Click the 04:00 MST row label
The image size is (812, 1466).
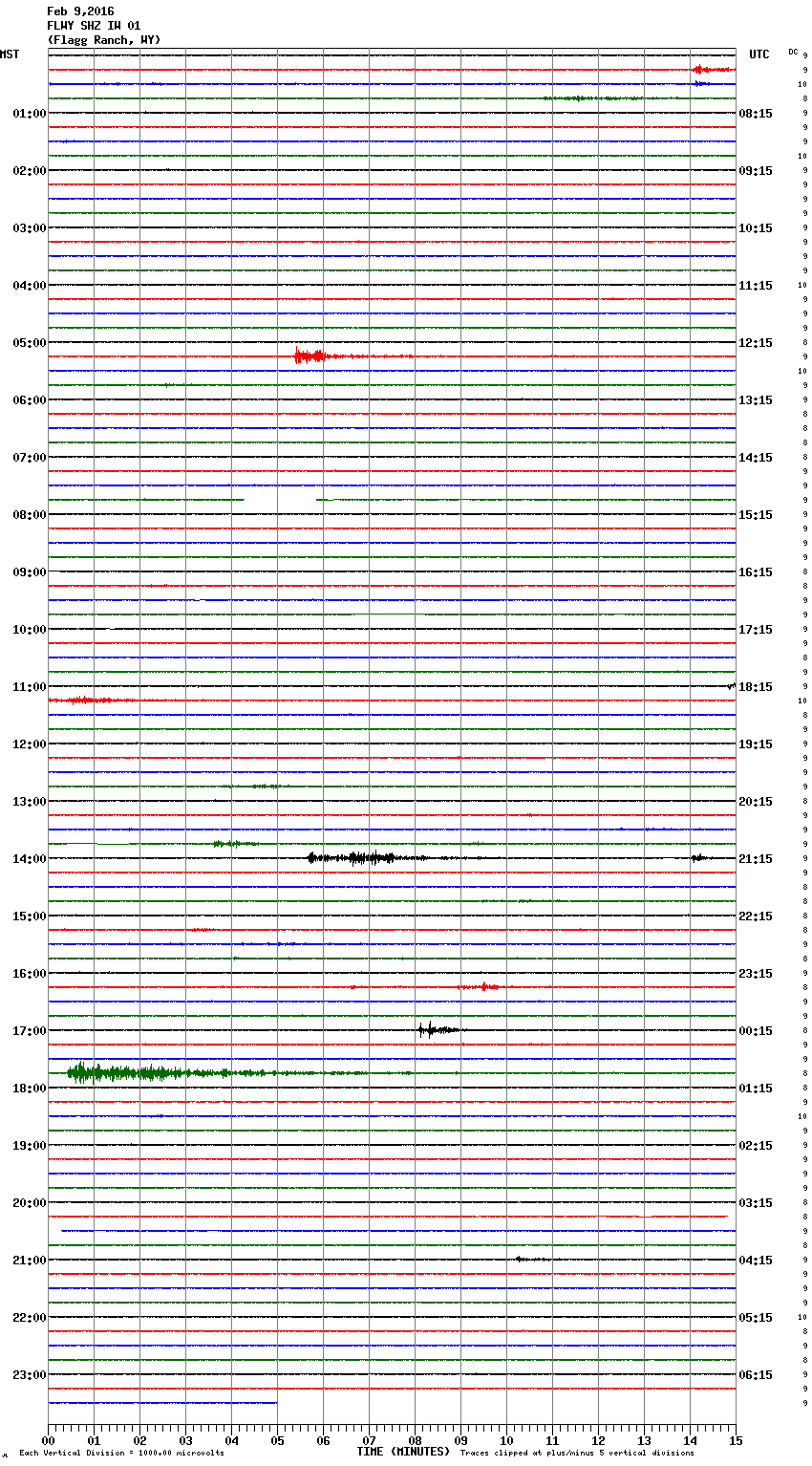pos(30,286)
